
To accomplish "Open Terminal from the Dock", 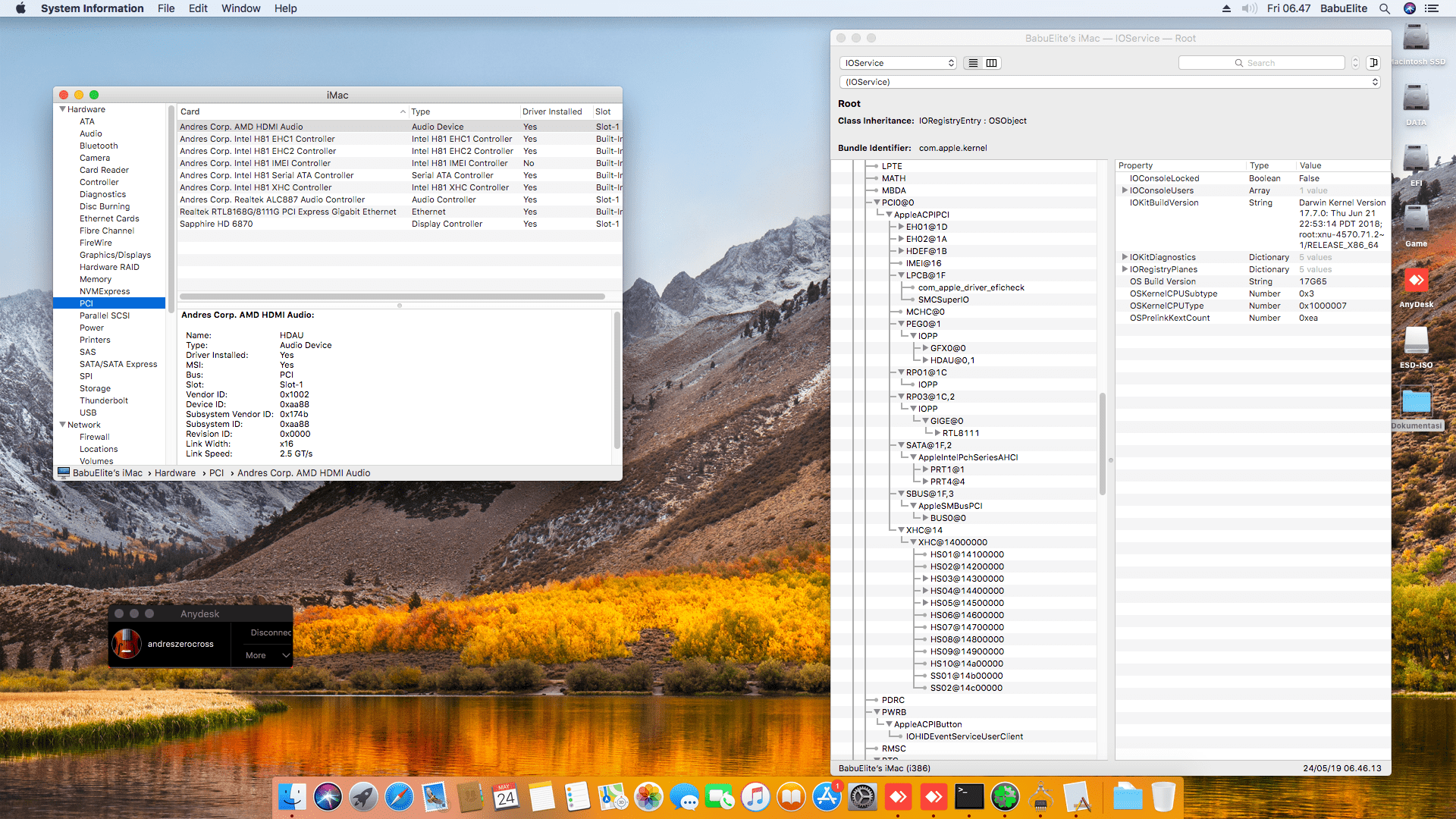I will coord(970,797).
